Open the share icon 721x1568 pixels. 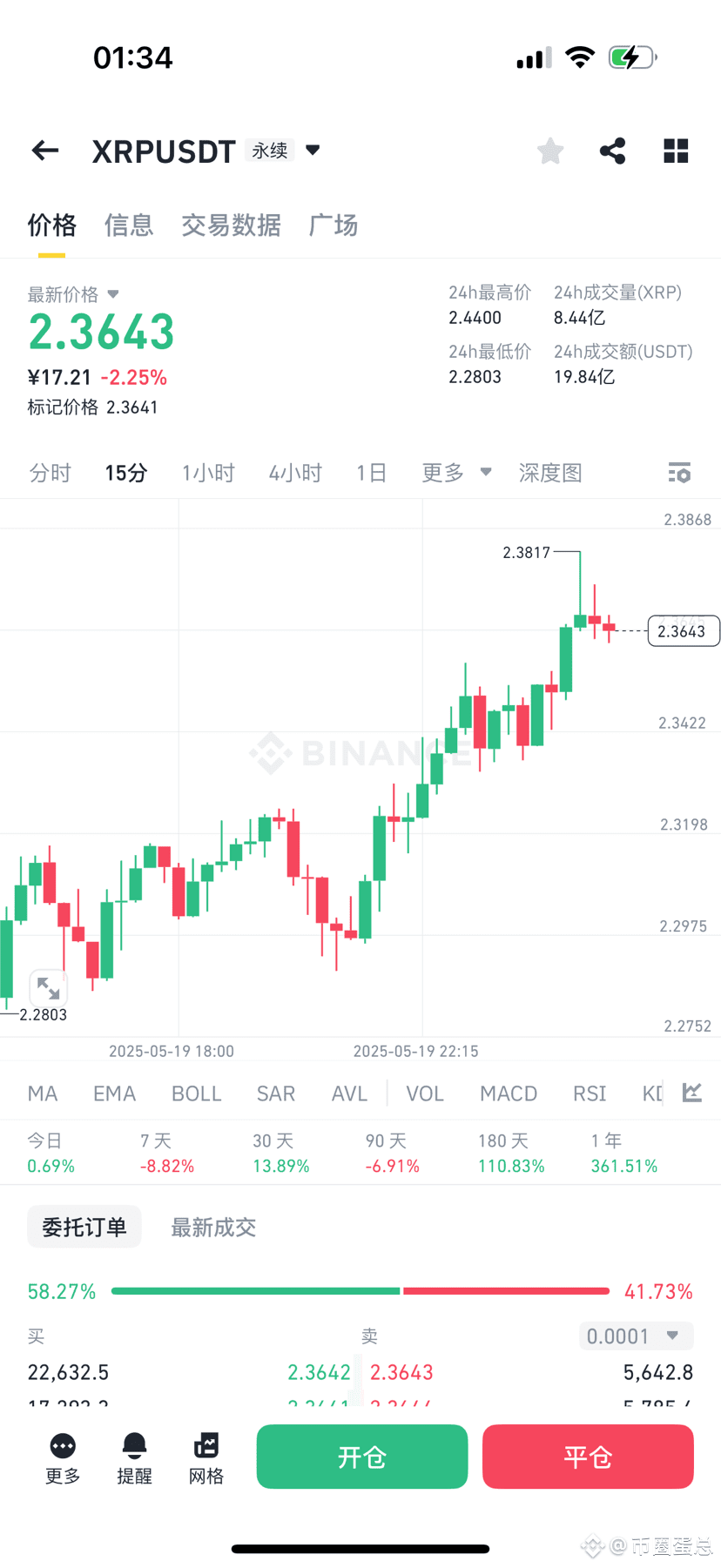tap(613, 151)
